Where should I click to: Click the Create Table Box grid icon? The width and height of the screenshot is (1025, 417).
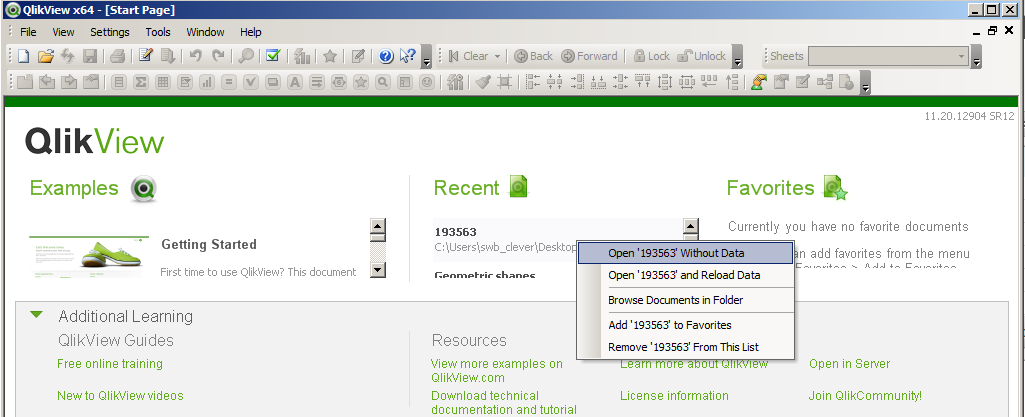(163, 82)
